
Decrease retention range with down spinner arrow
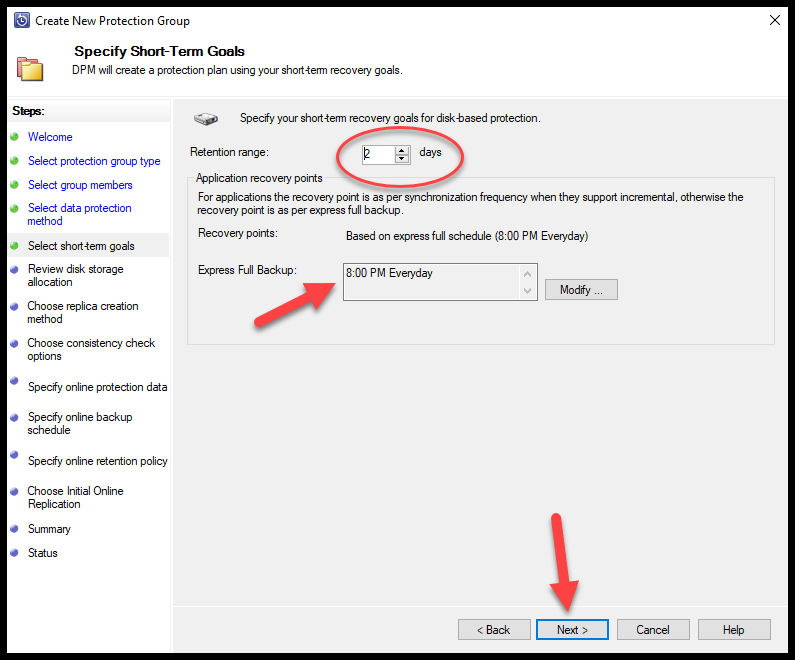[x=402, y=159]
